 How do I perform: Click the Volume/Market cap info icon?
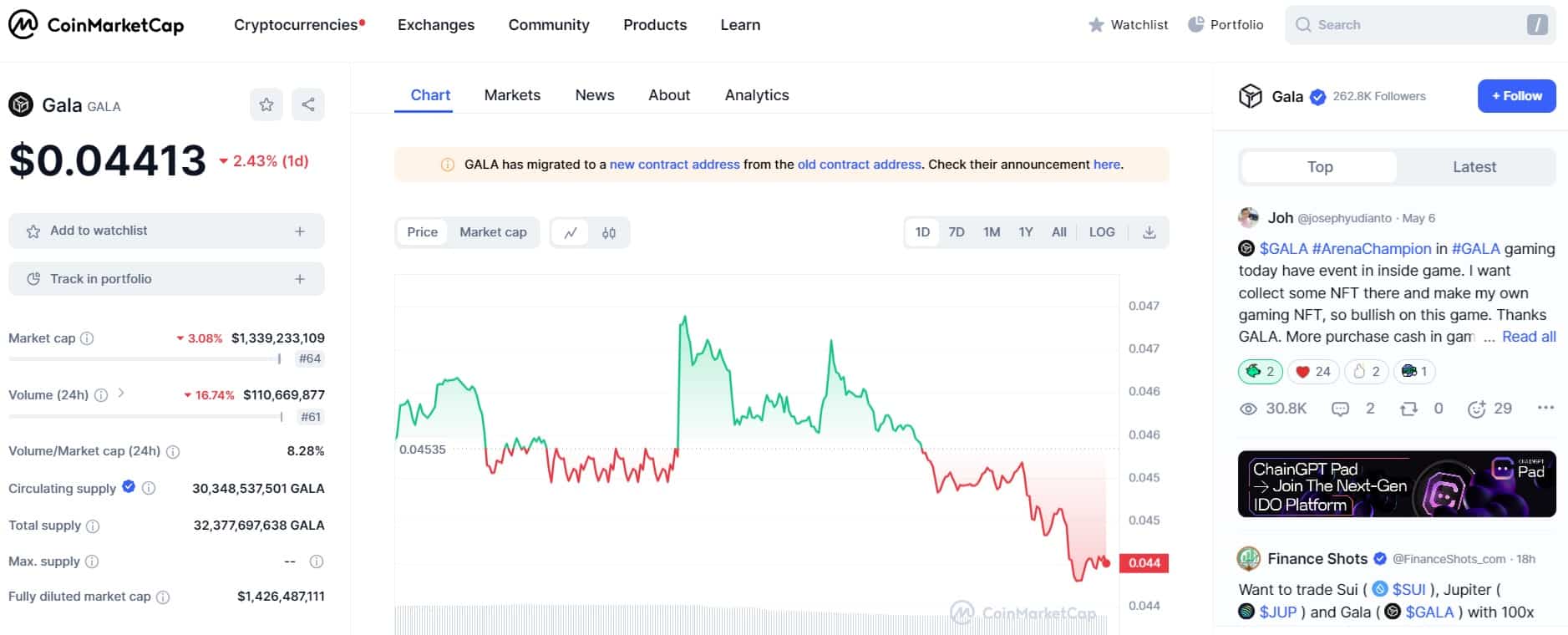tap(173, 451)
